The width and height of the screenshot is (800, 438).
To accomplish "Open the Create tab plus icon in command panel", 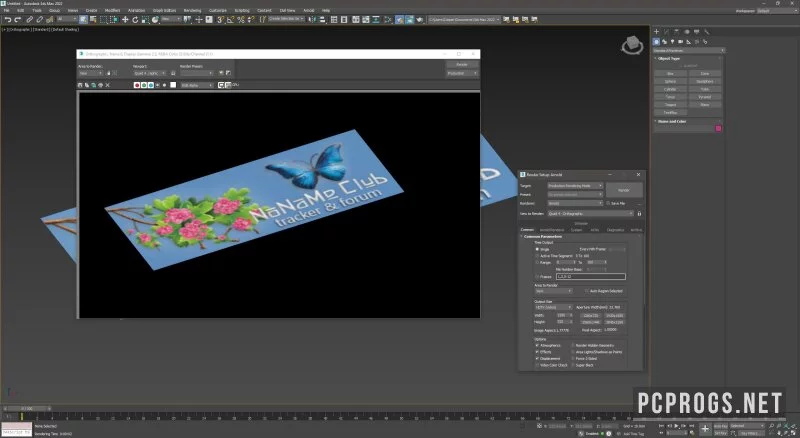I will (x=657, y=32).
